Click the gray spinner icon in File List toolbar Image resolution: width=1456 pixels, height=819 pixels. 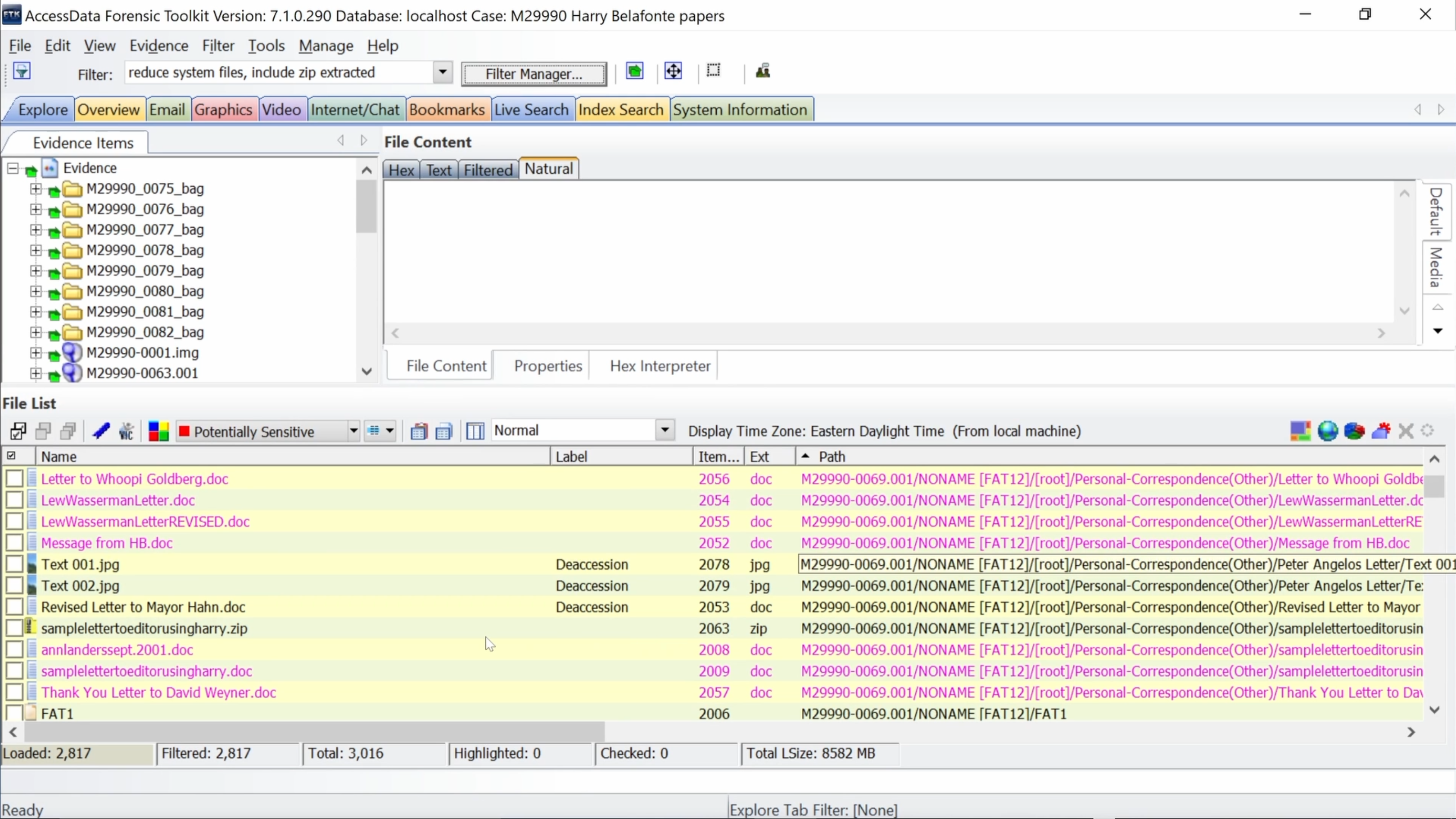1428,431
